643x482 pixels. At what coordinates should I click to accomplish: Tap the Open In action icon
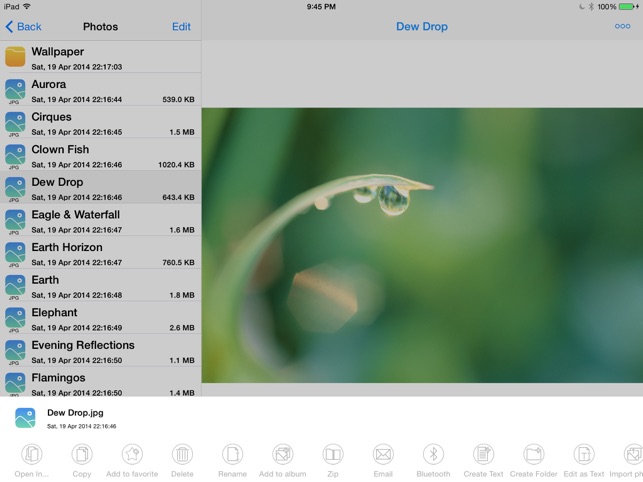[31, 455]
